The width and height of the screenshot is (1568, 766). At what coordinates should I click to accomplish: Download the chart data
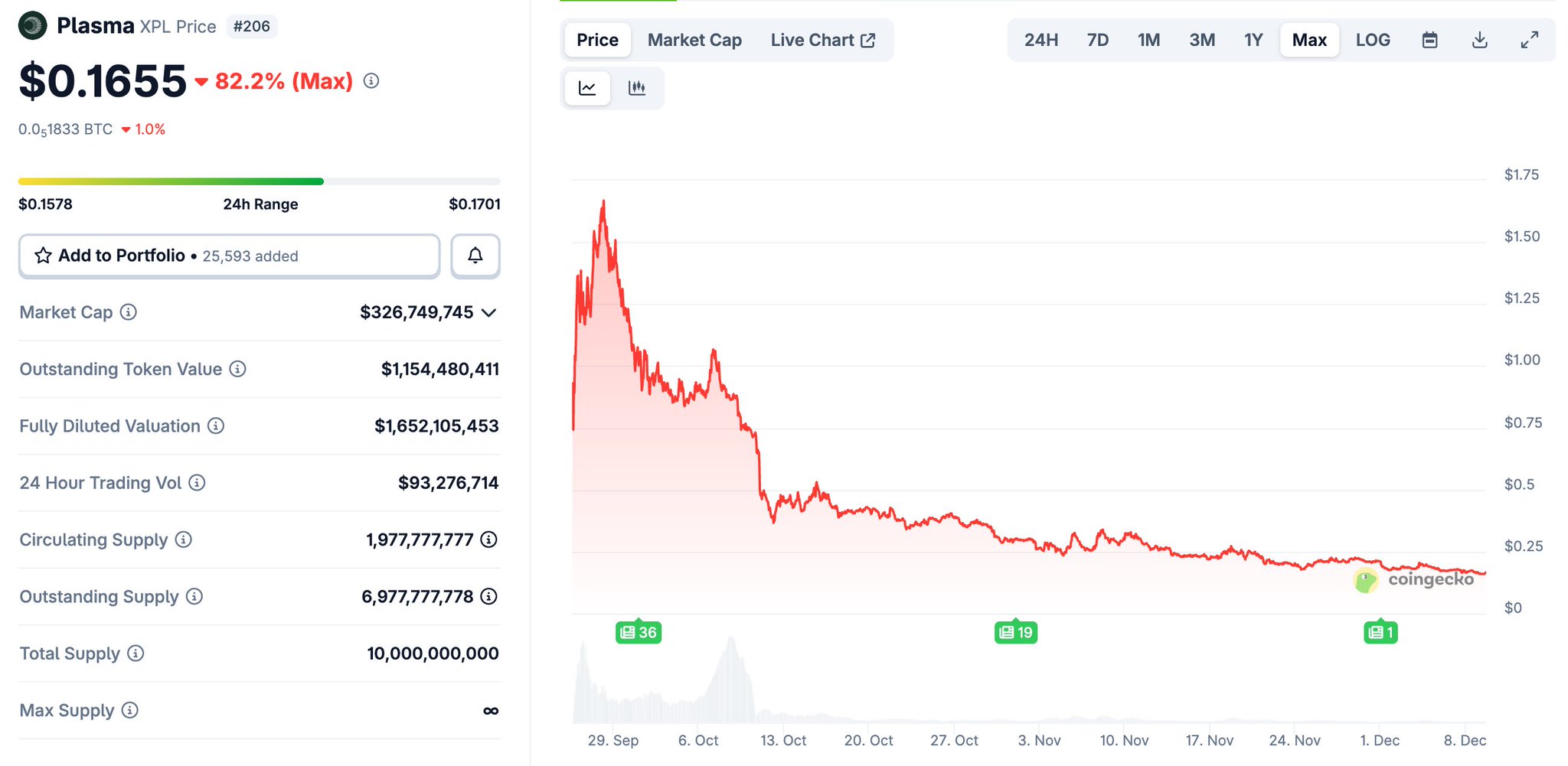tap(1479, 40)
